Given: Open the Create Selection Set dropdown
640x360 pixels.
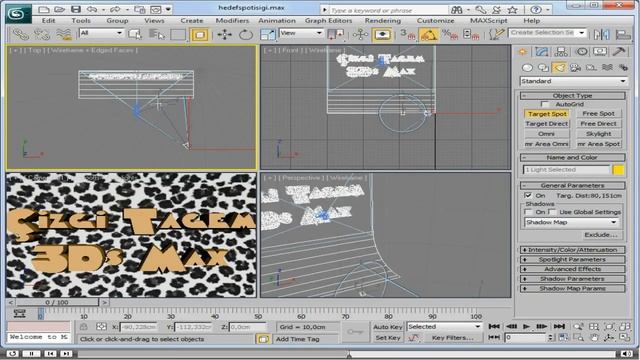Looking at the screenshot, I should (547, 33).
